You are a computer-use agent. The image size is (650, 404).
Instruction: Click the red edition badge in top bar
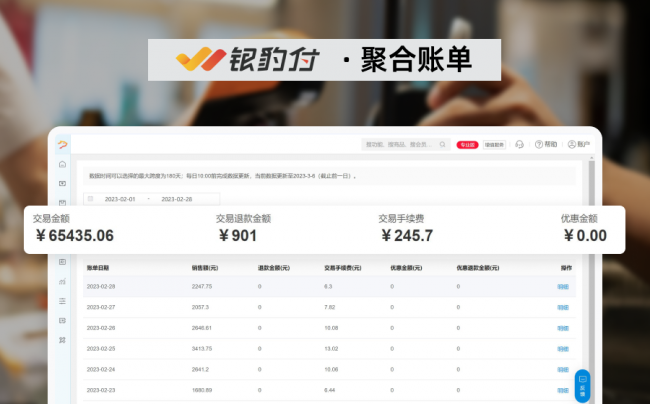(467, 145)
